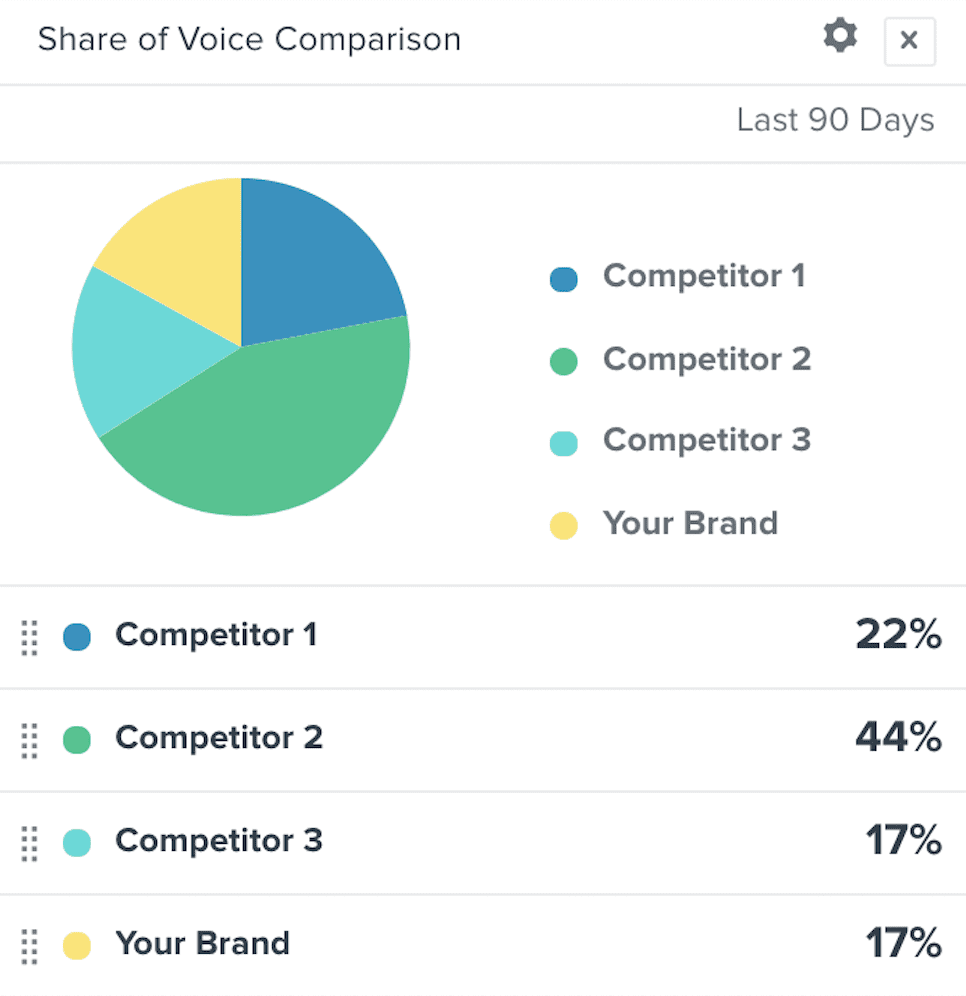Image resolution: width=966 pixels, height=996 pixels.
Task: Open the Last 90 Days date range selector
Action: [x=835, y=120]
